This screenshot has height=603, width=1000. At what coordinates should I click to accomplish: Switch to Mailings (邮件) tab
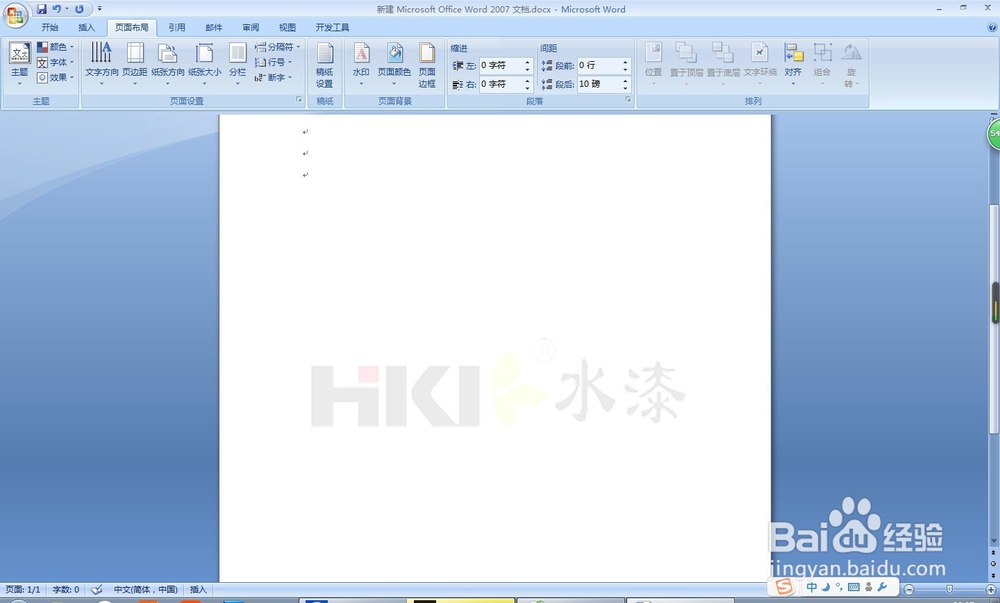pyautogui.click(x=214, y=27)
